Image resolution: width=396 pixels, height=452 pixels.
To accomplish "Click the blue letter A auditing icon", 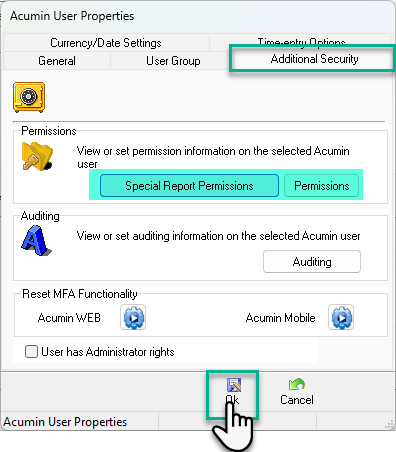I will pos(37,240).
